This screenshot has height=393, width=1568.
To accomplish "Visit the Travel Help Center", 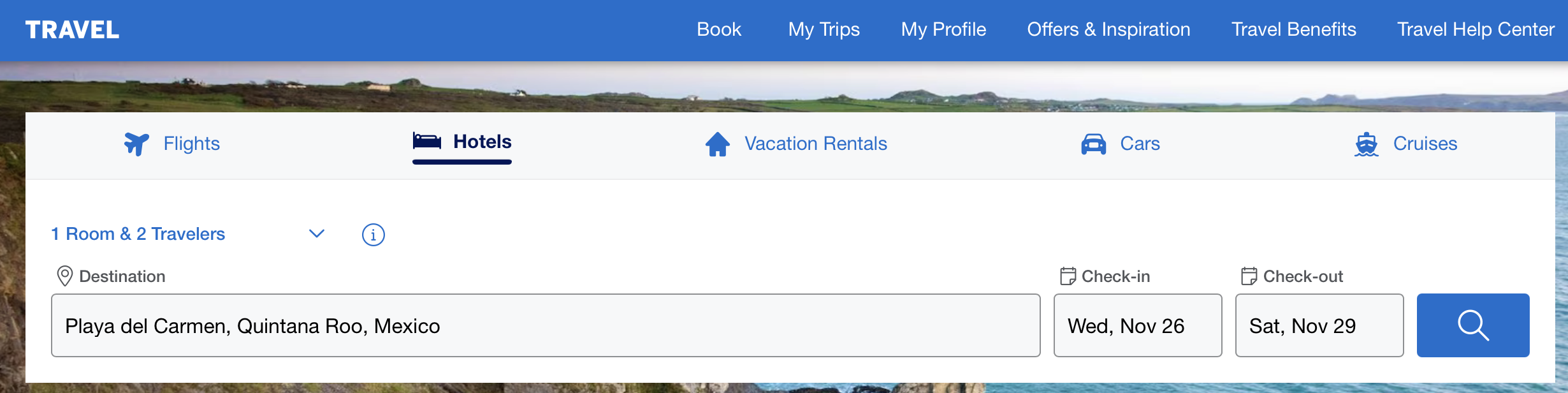I will point(1476,29).
